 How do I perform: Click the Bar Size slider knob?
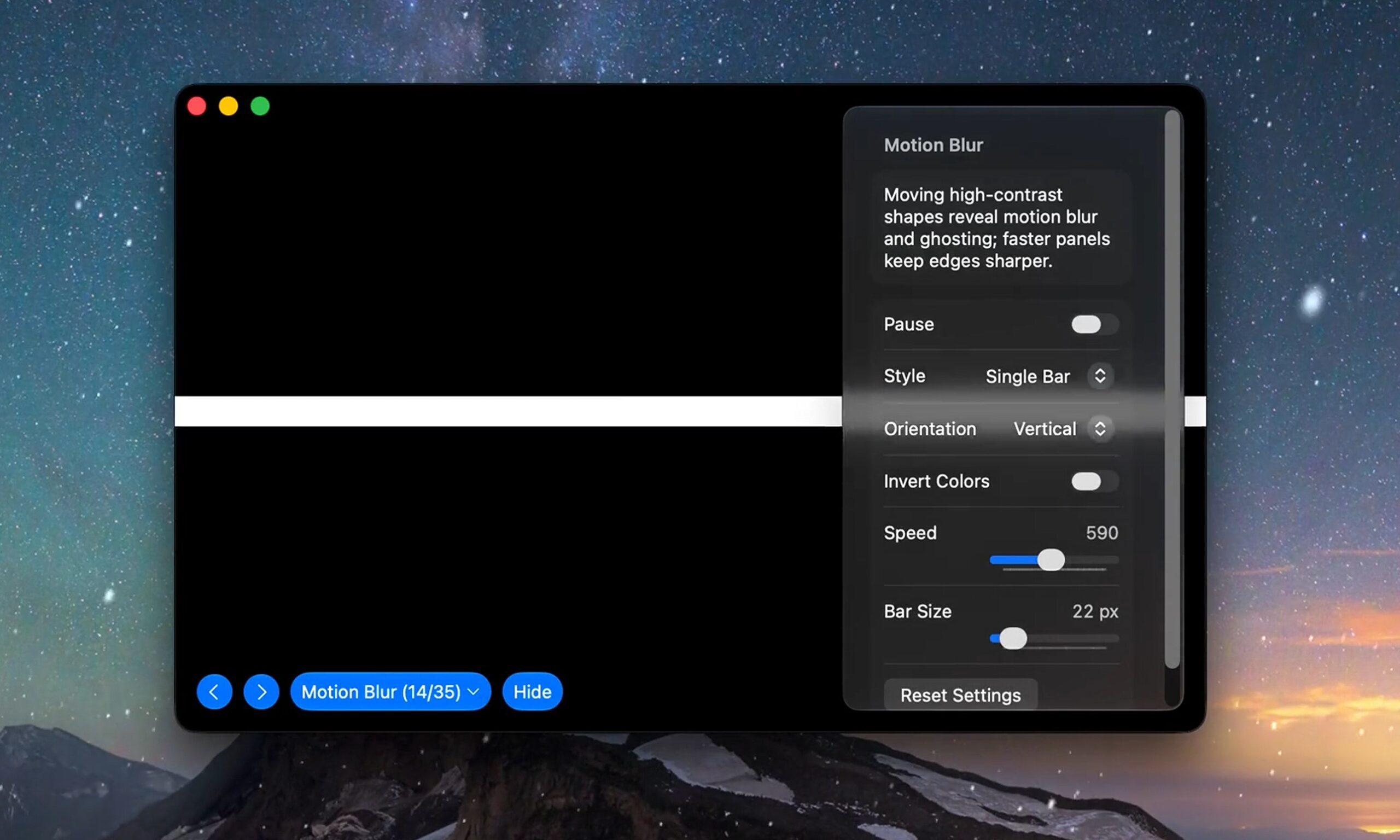pyautogui.click(x=1013, y=639)
